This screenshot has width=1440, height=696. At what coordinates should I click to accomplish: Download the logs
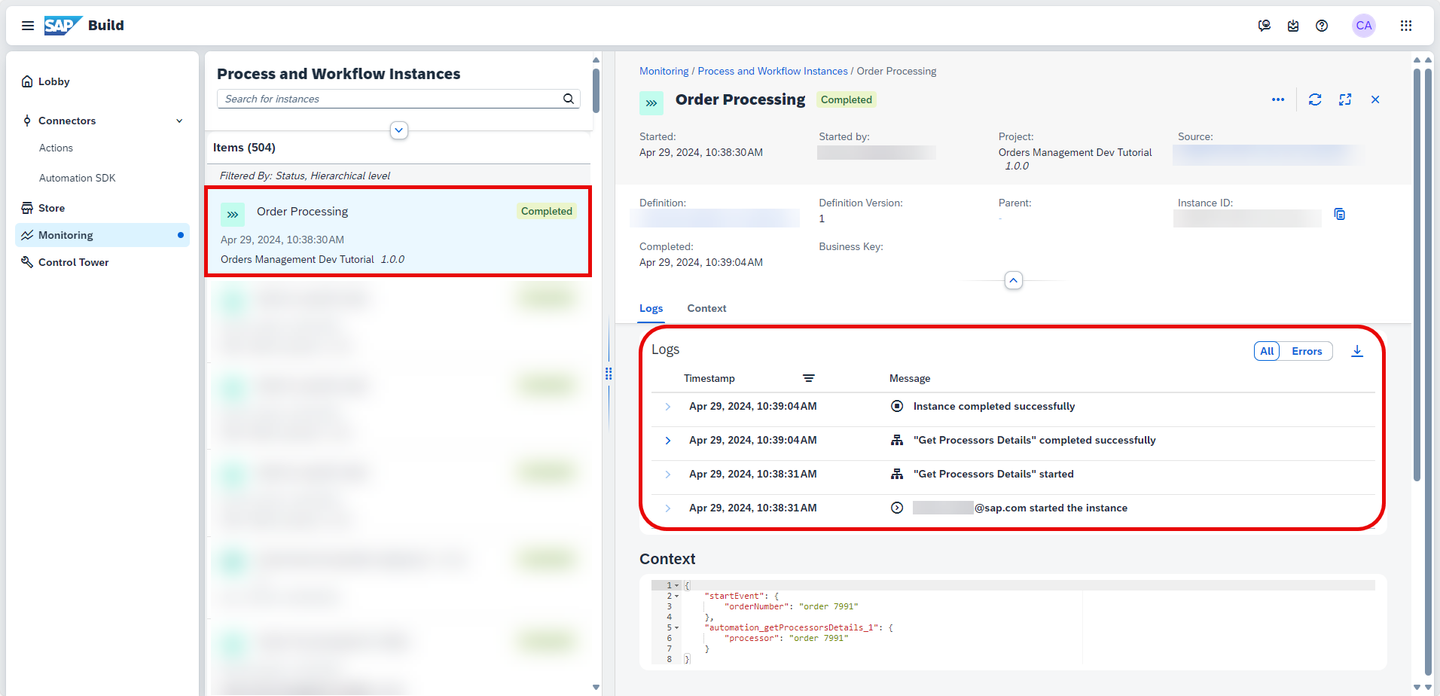pyautogui.click(x=1357, y=351)
